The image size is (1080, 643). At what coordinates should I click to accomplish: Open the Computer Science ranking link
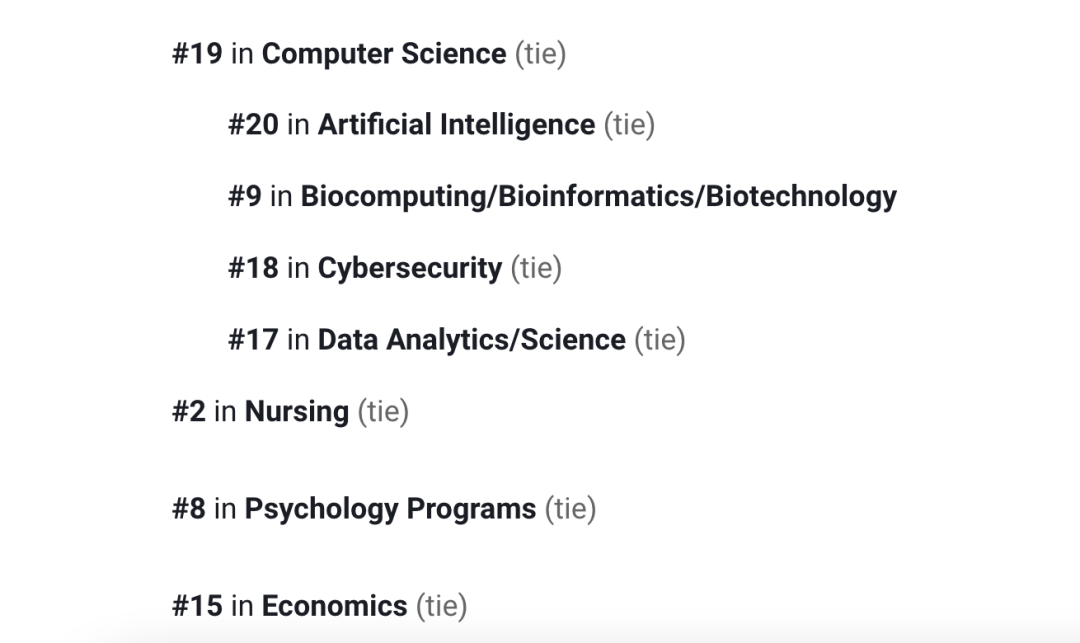click(x=384, y=53)
